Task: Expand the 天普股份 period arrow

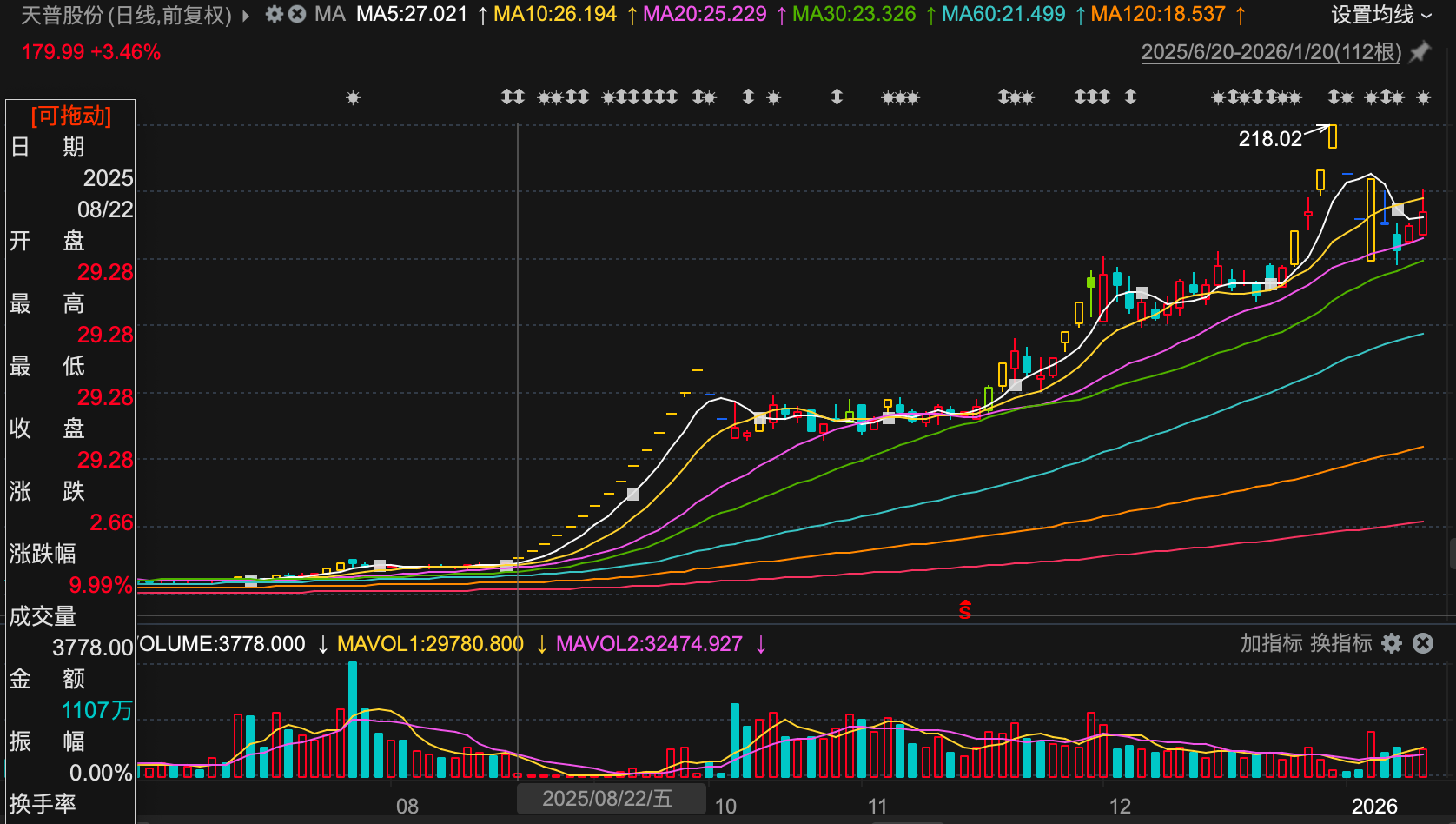Action: (x=246, y=15)
